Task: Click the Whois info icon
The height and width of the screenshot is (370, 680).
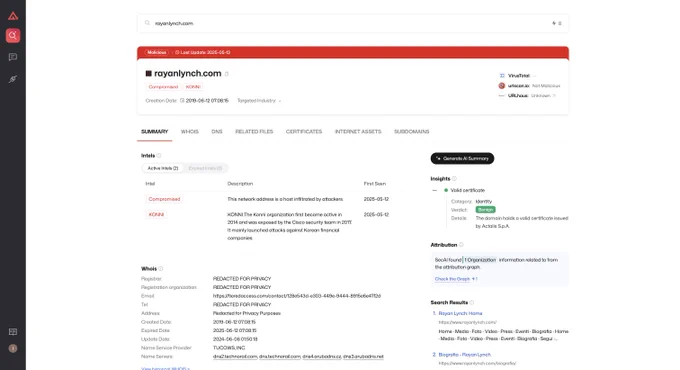Action: pos(161,268)
